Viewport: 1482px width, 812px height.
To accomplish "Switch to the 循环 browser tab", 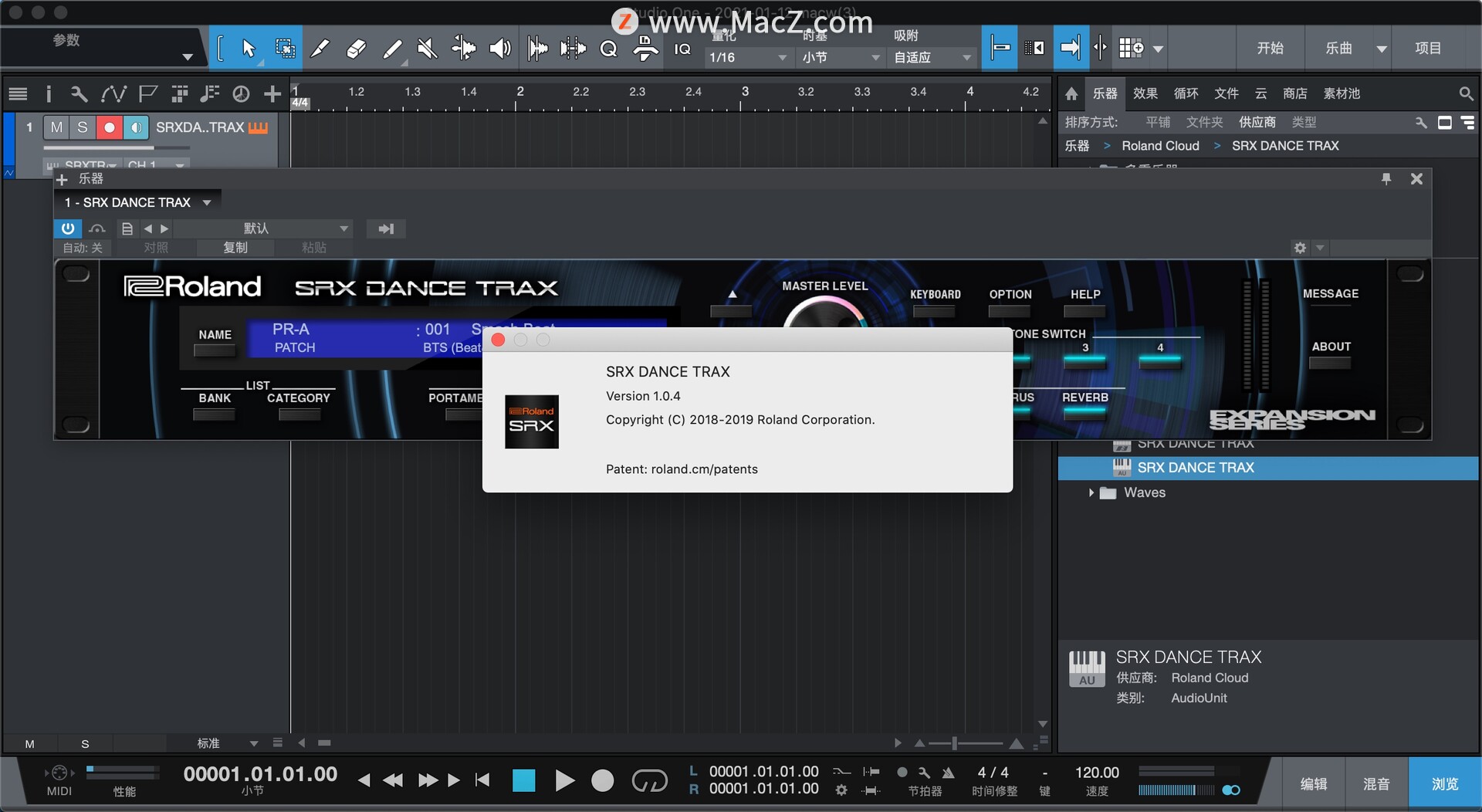I will coord(1186,93).
